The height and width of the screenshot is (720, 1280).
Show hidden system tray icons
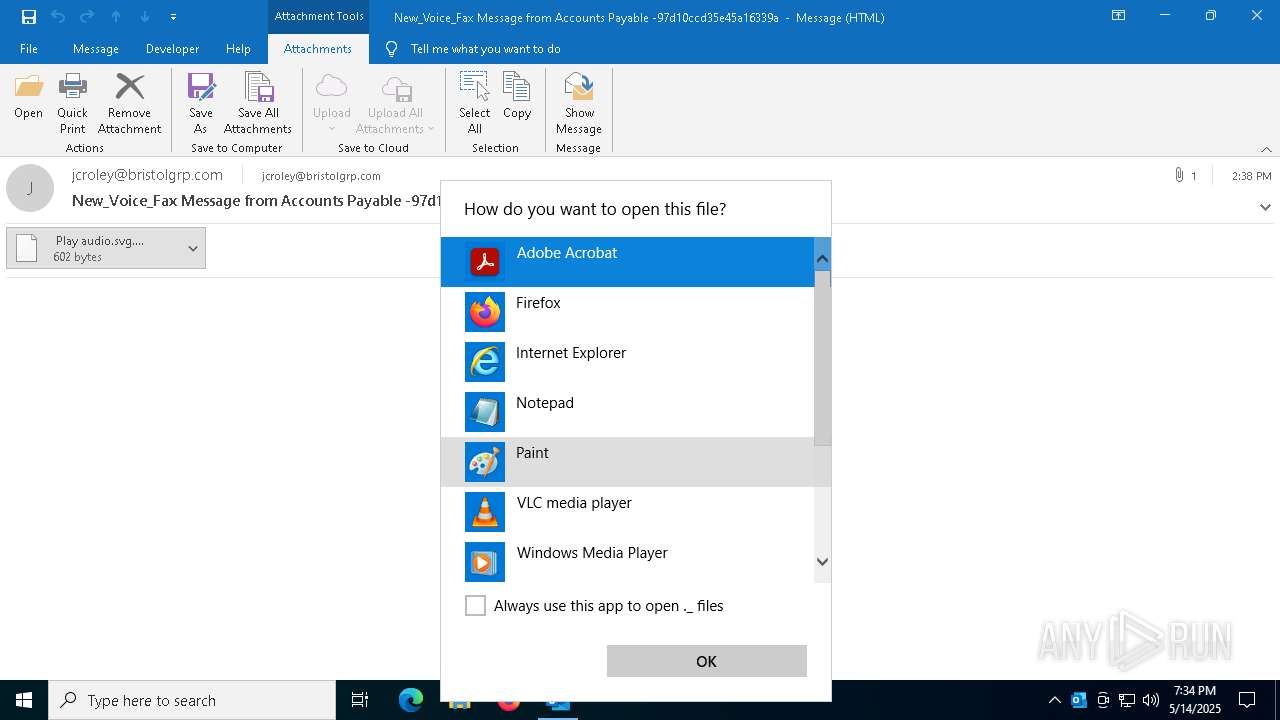click(x=1055, y=700)
